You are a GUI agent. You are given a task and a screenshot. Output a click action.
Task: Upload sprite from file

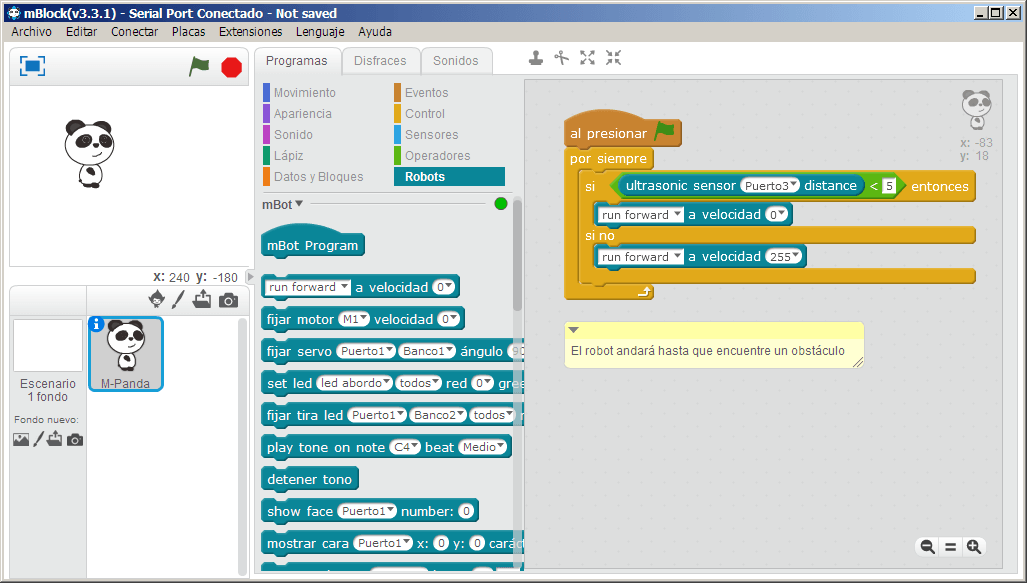tap(202, 299)
